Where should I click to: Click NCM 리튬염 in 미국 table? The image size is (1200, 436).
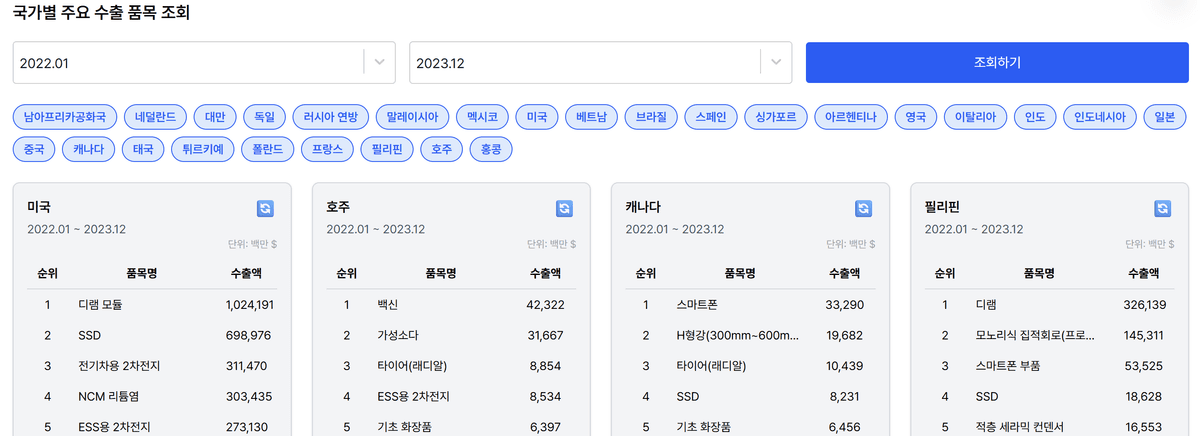coord(110,397)
